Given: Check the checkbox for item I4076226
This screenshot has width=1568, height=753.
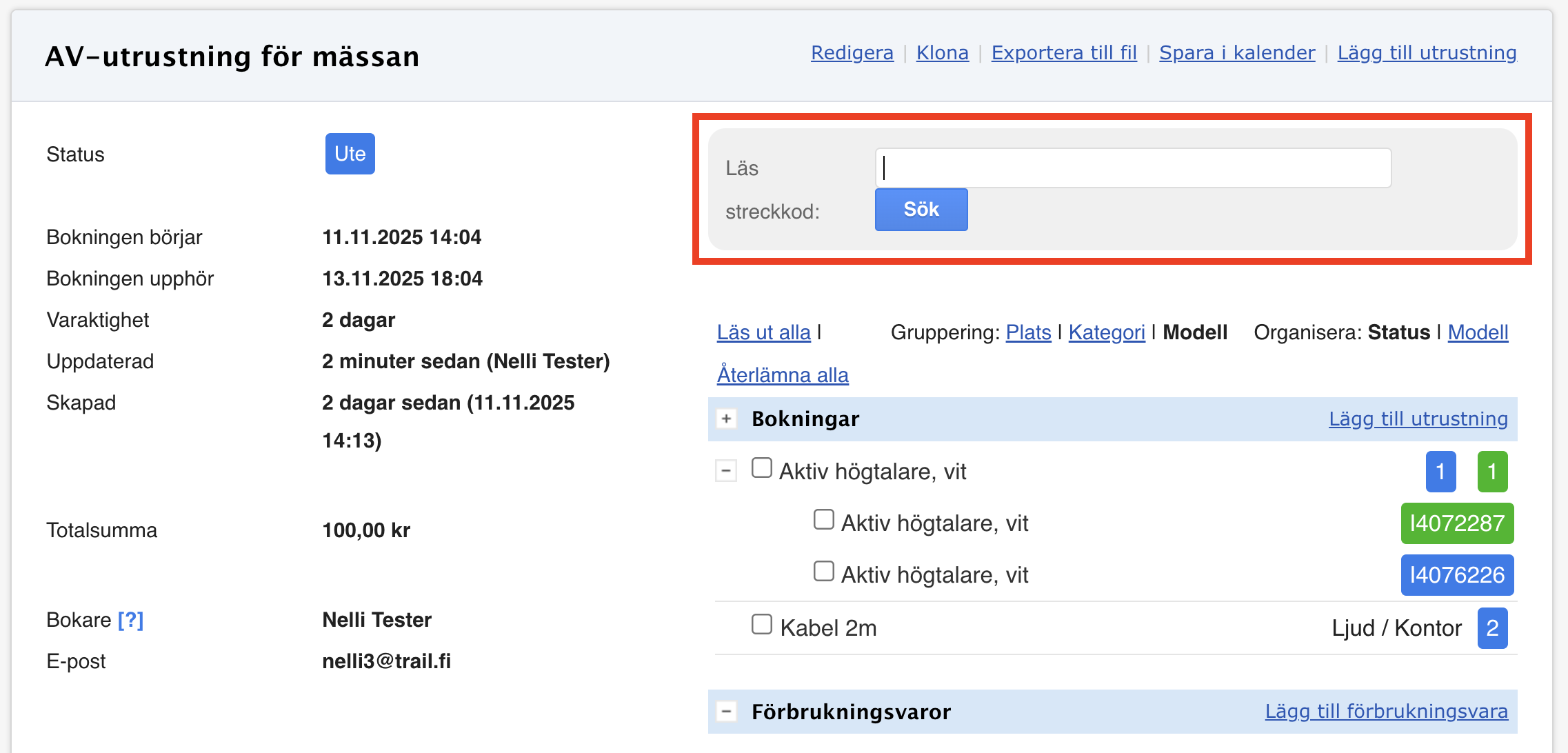Looking at the screenshot, I should point(823,572).
